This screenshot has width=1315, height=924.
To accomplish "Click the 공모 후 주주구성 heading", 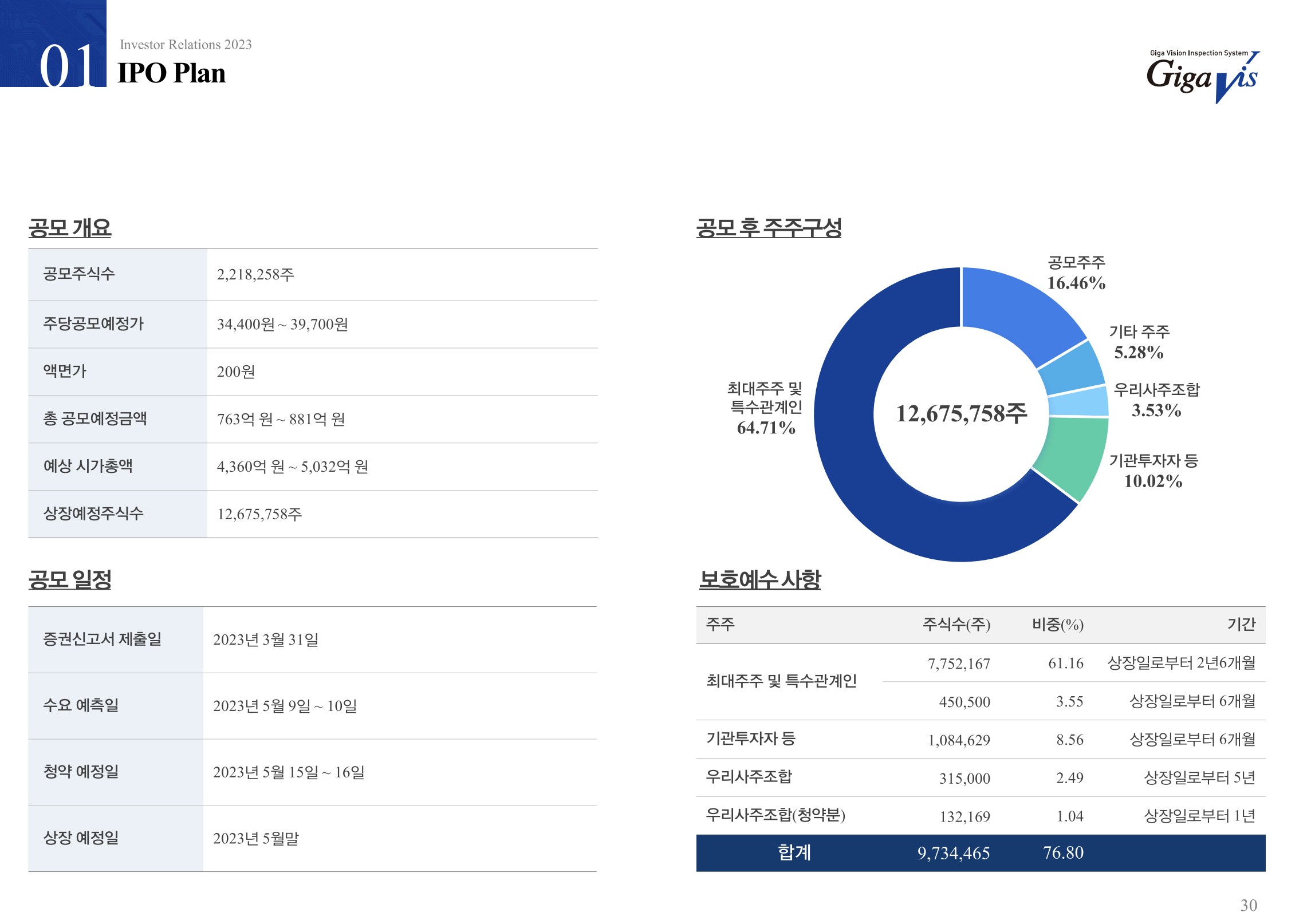I will (769, 228).
